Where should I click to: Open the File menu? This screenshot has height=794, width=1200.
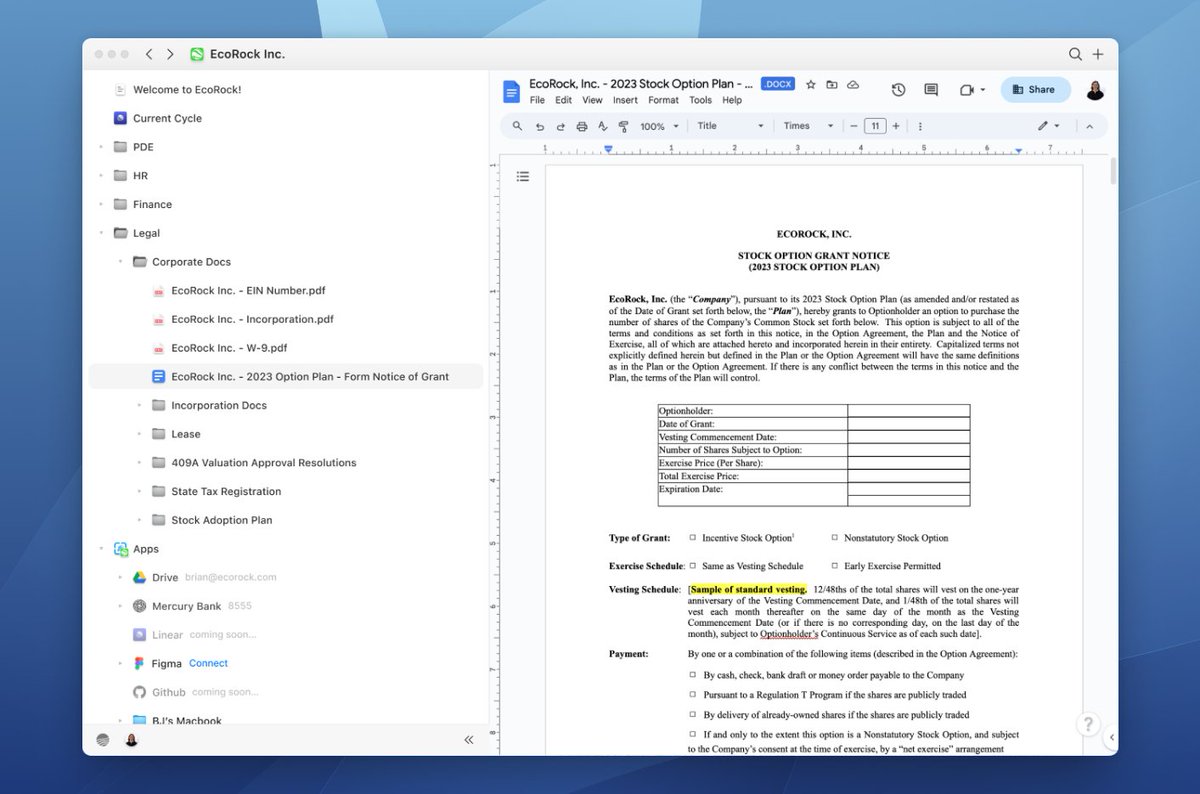[x=537, y=100]
